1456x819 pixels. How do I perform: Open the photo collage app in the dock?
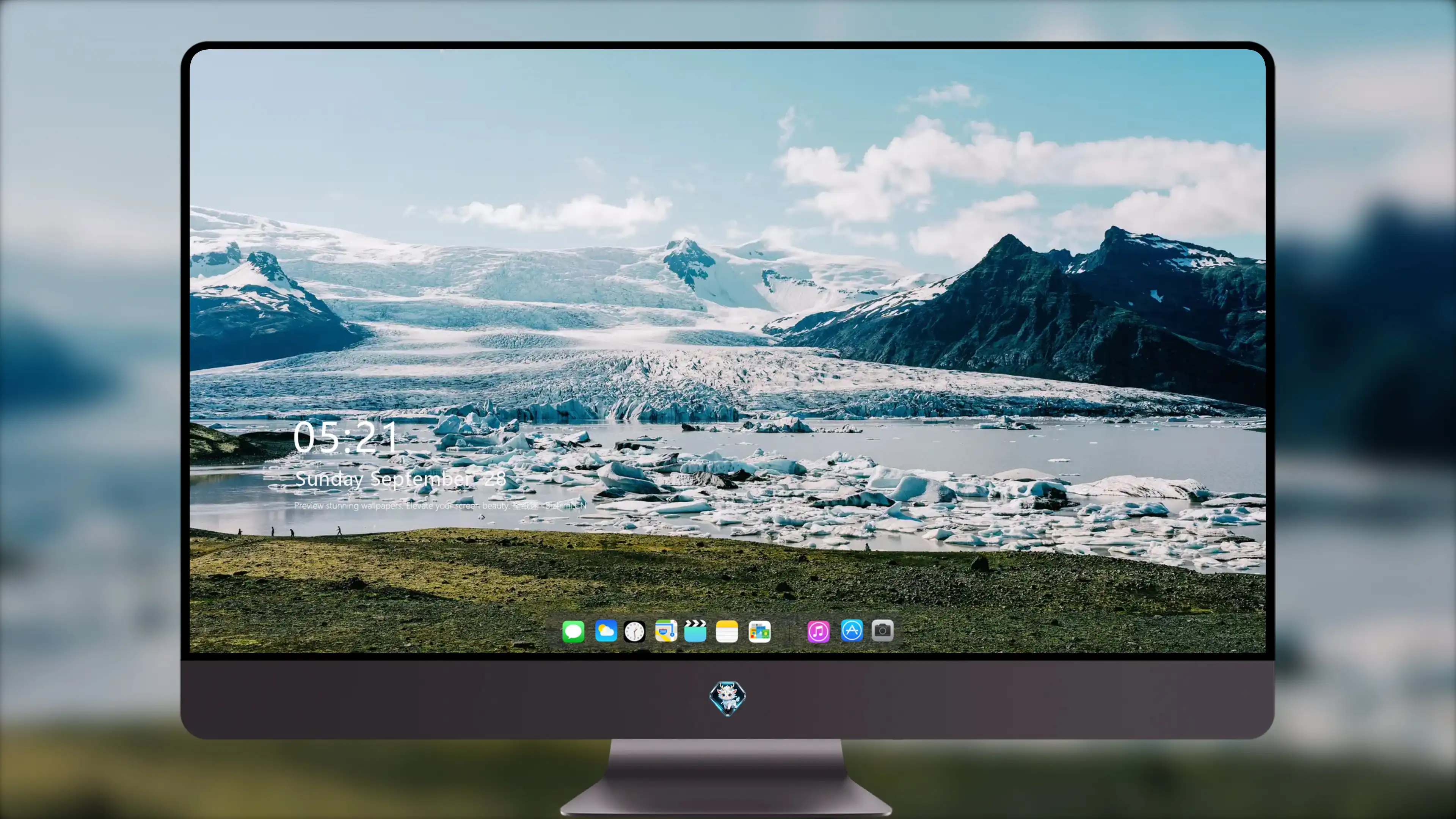pyautogui.click(x=759, y=631)
